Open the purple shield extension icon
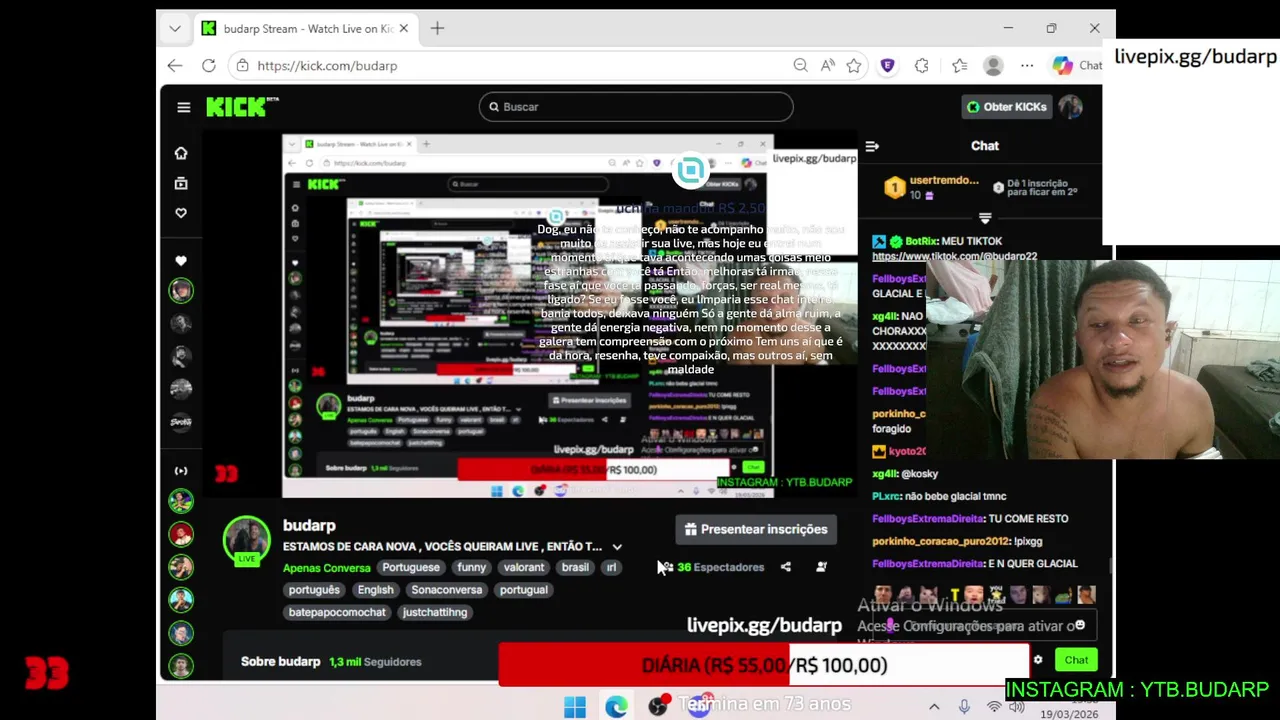This screenshot has height=720, width=1280. tap(887, 66)
